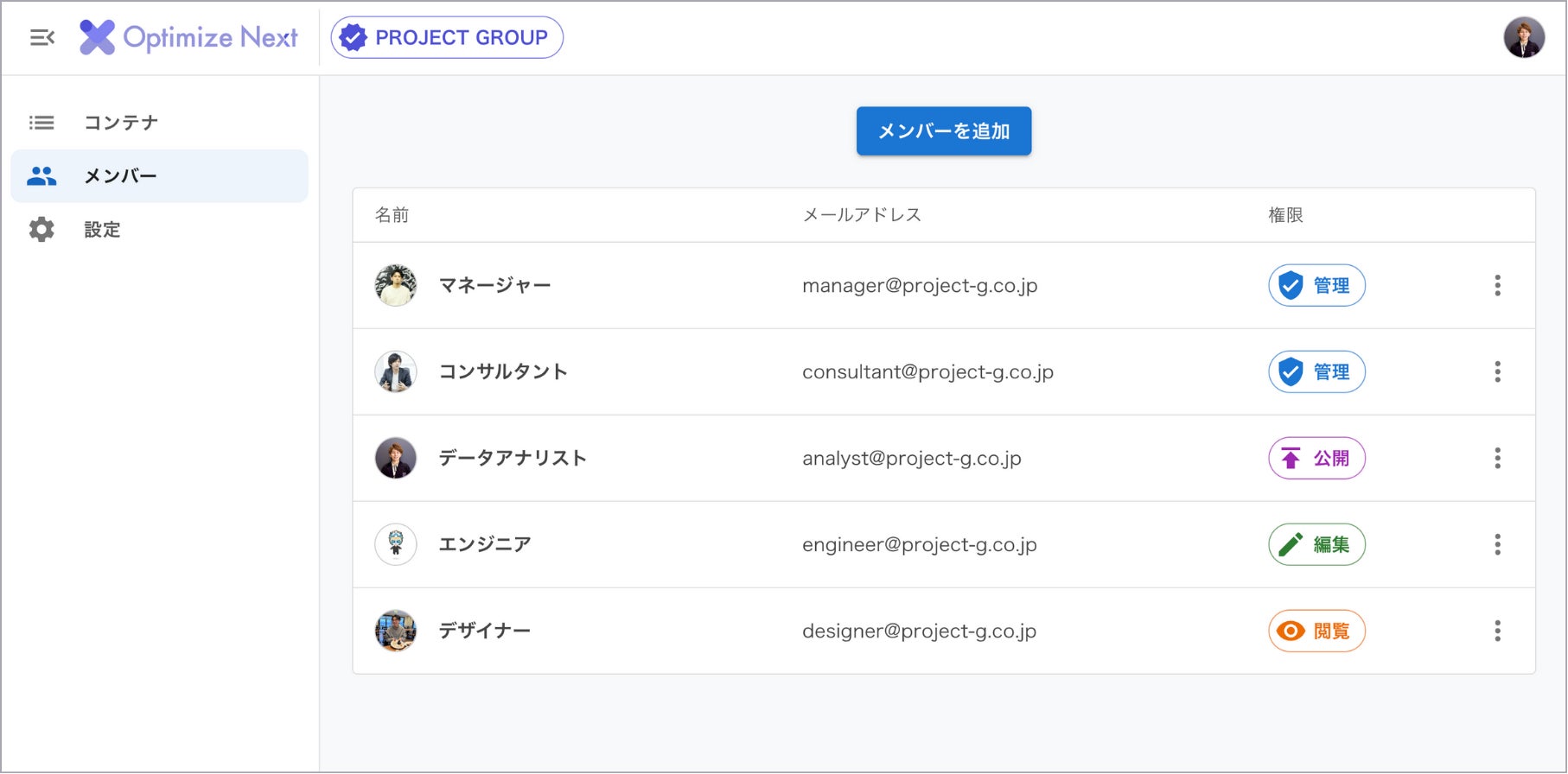Click the エンジニア avatar picture
This screenshot has width=1568, height=774.
(x=396, y=545)
